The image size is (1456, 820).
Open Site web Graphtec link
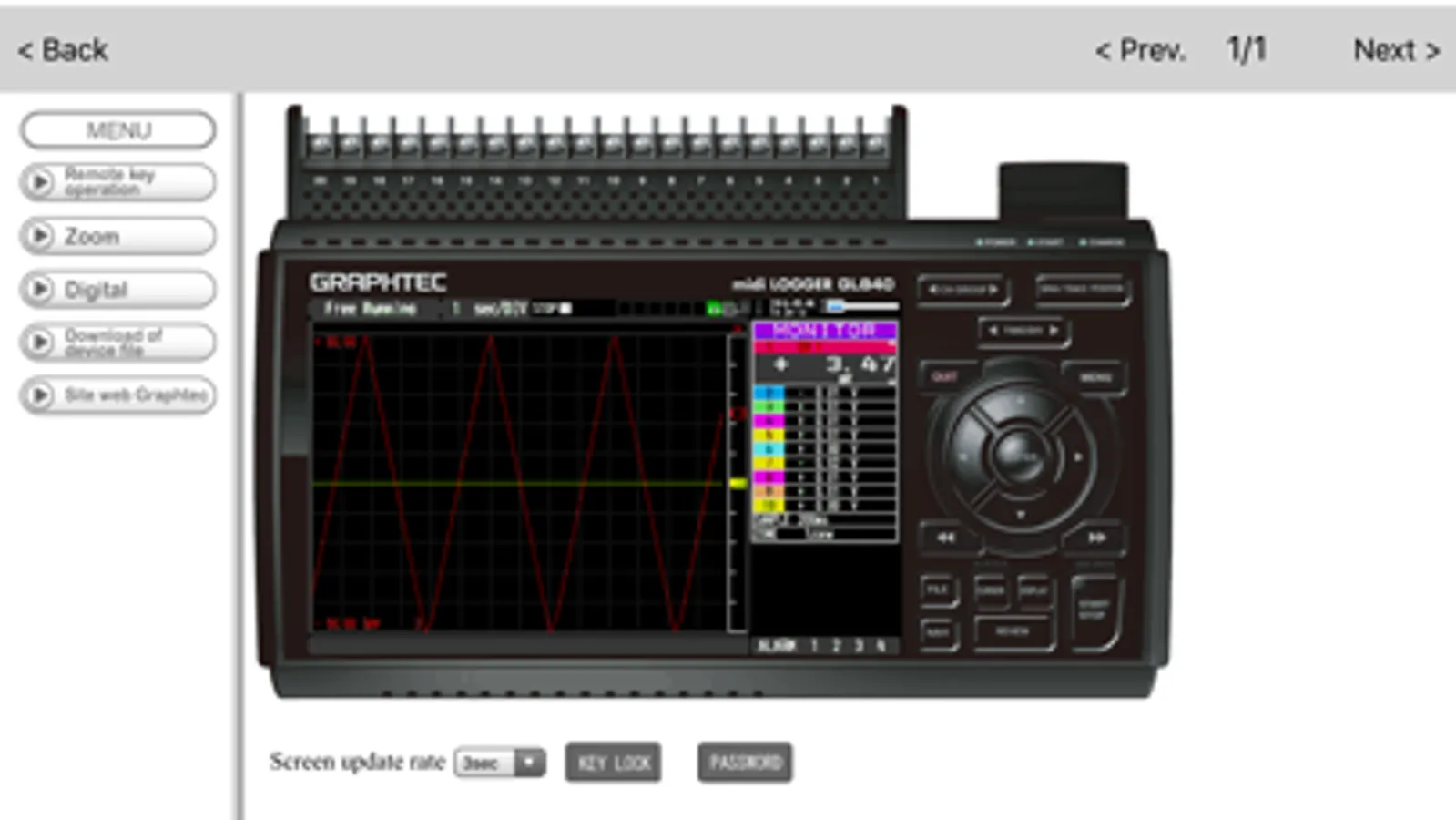point(118,395)
